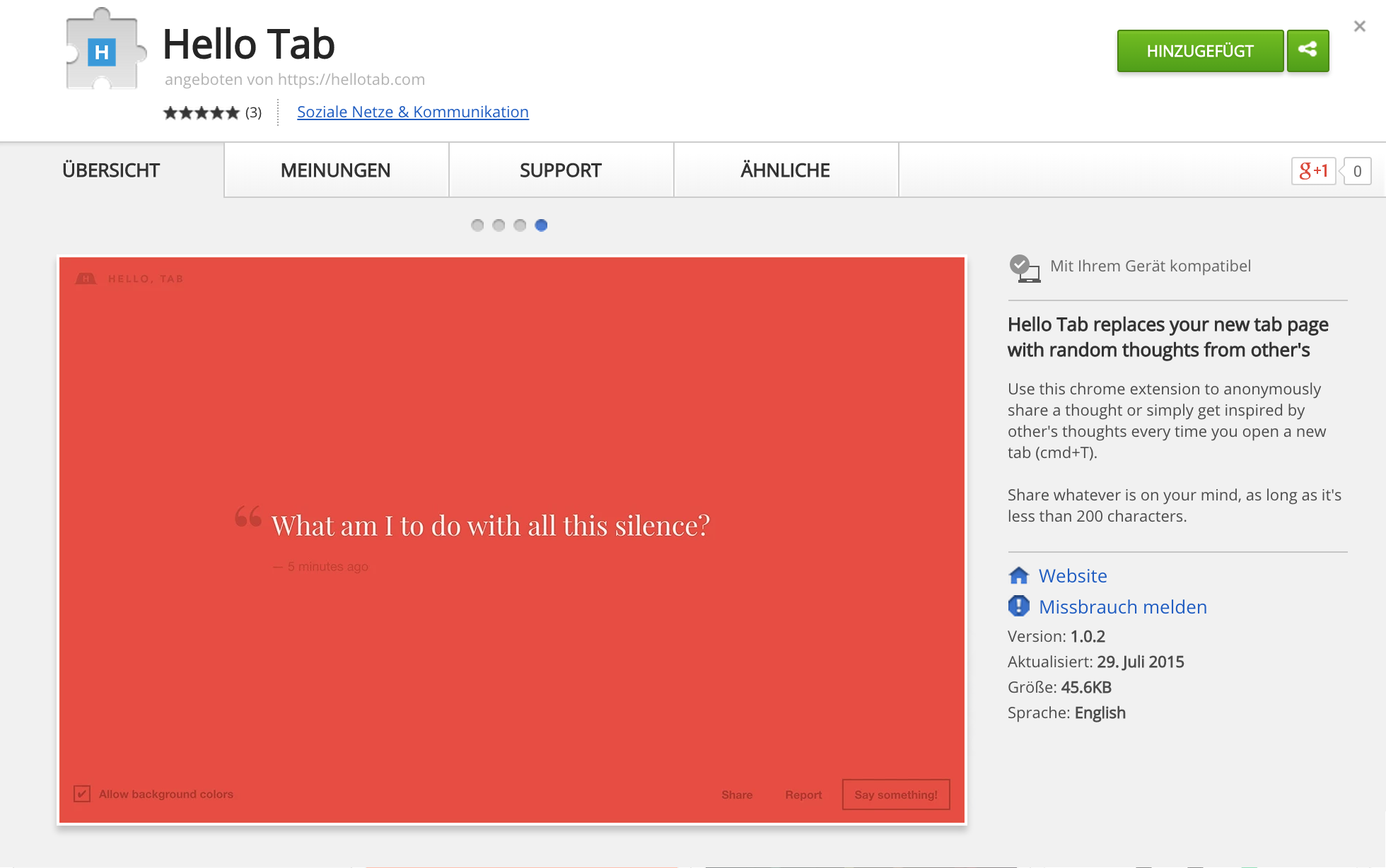
Task: Uncheck Allow background colors
Action: click(x=82, y=794)
